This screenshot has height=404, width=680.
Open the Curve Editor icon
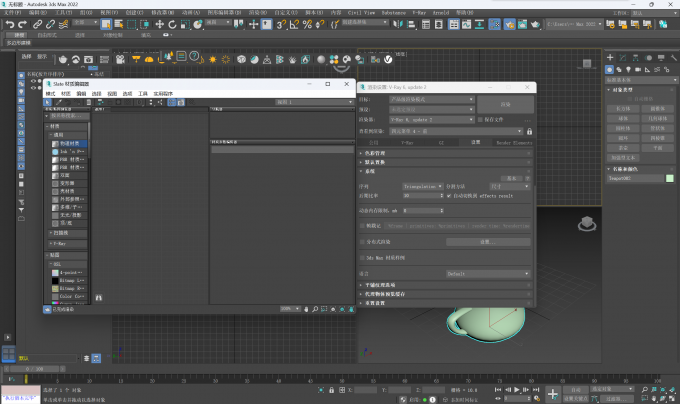click(466, 24)
